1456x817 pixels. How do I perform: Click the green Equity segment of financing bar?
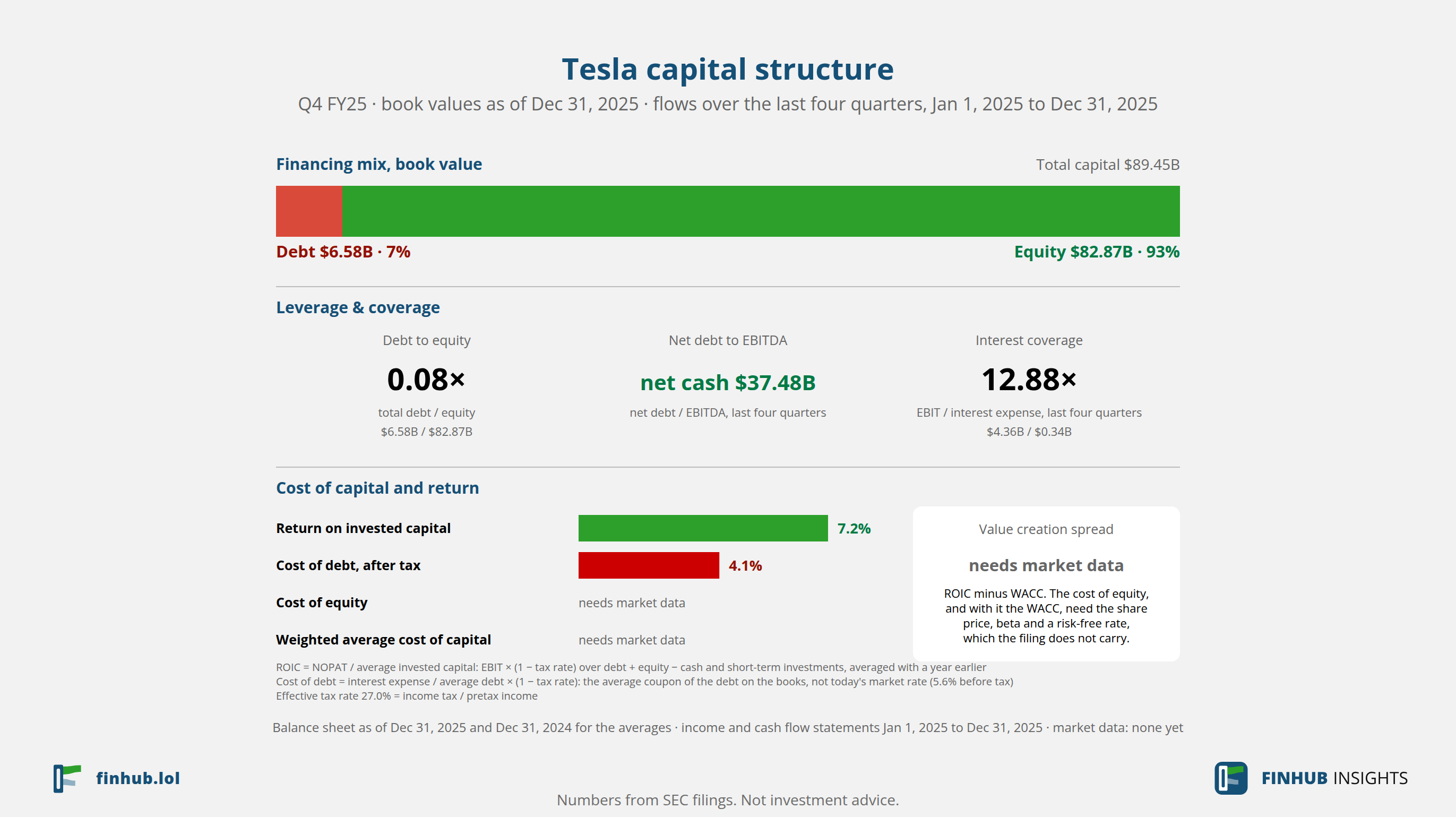coord(761,211)
